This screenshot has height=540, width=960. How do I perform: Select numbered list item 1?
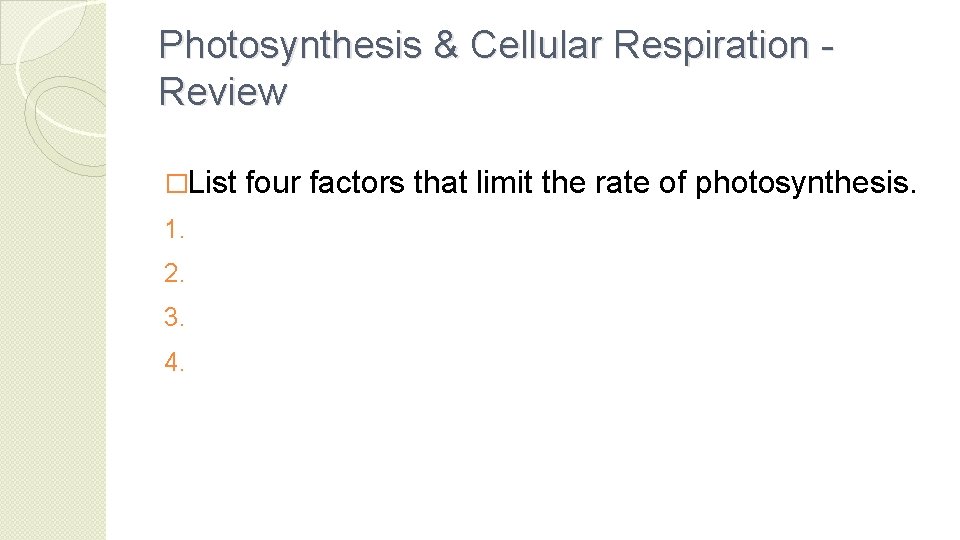click(175, 230)
